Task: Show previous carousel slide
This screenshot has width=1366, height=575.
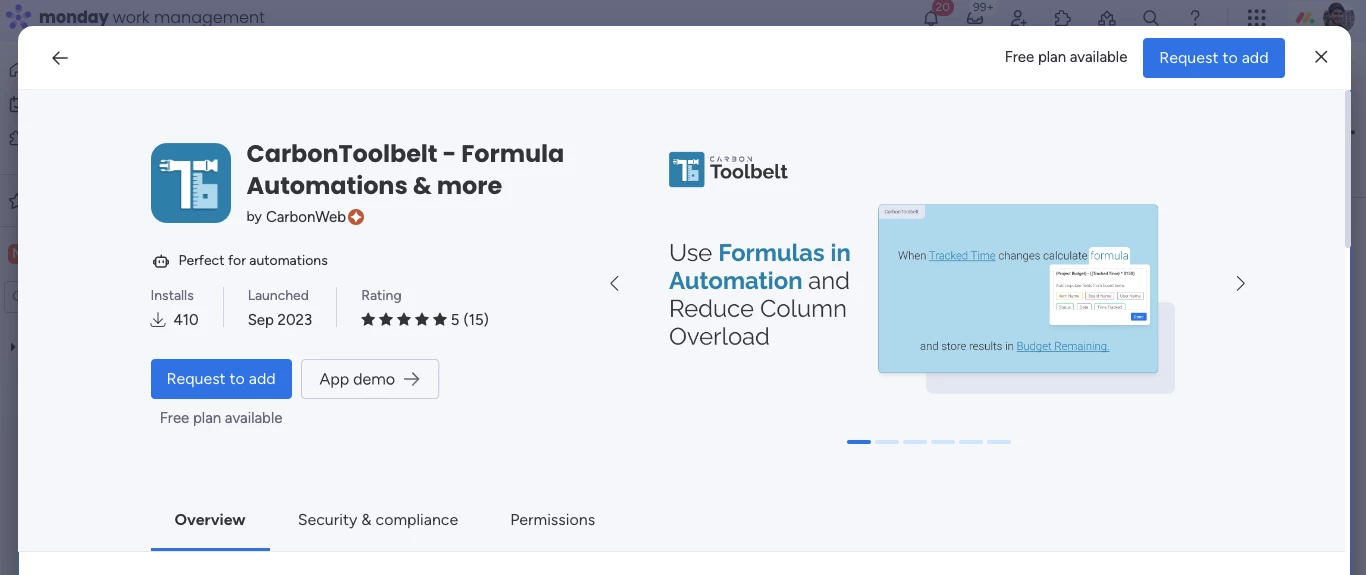Action: [x=614, y=284]
